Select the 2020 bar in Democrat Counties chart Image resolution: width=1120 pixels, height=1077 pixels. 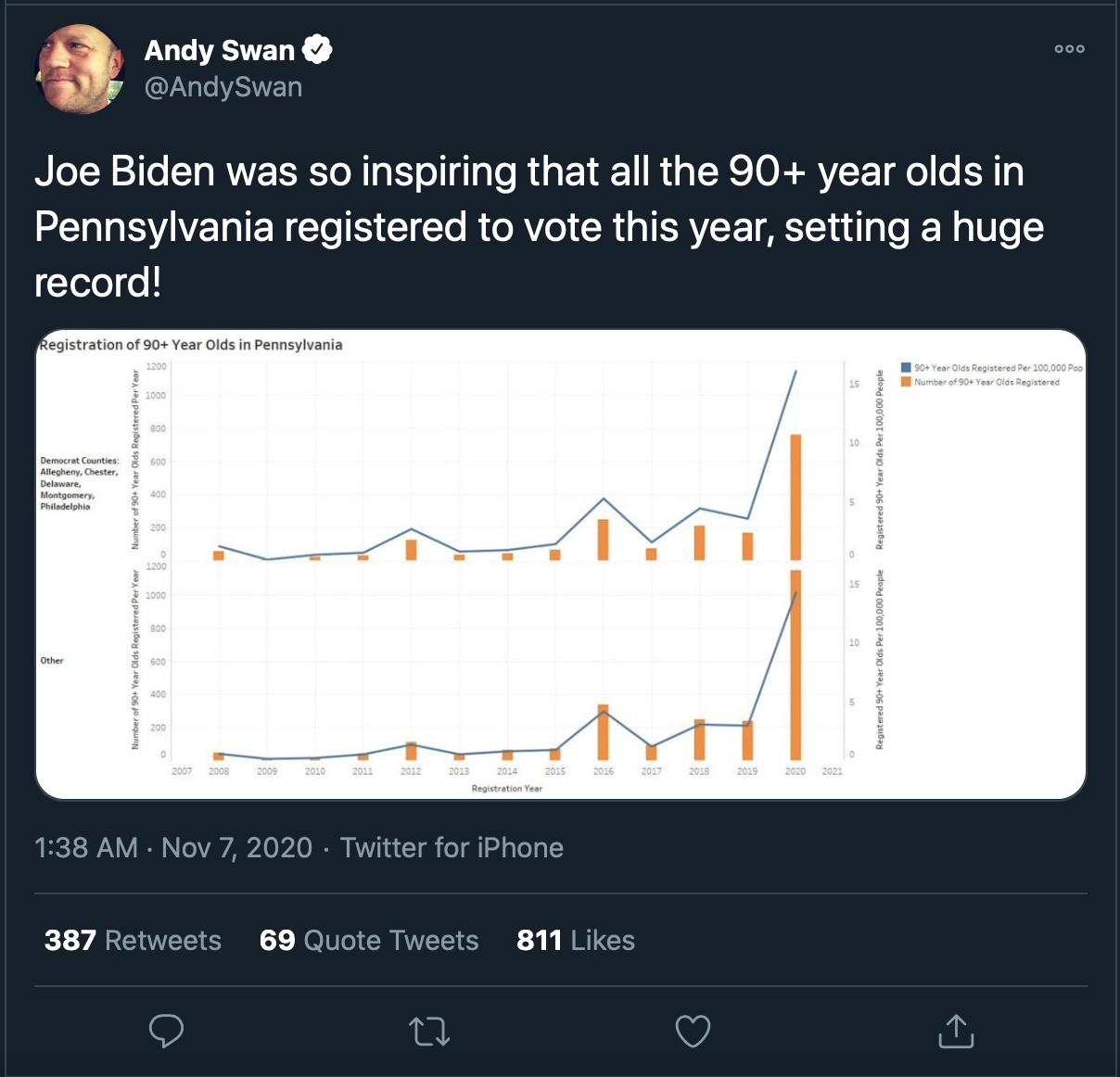[x=795, y=497]
